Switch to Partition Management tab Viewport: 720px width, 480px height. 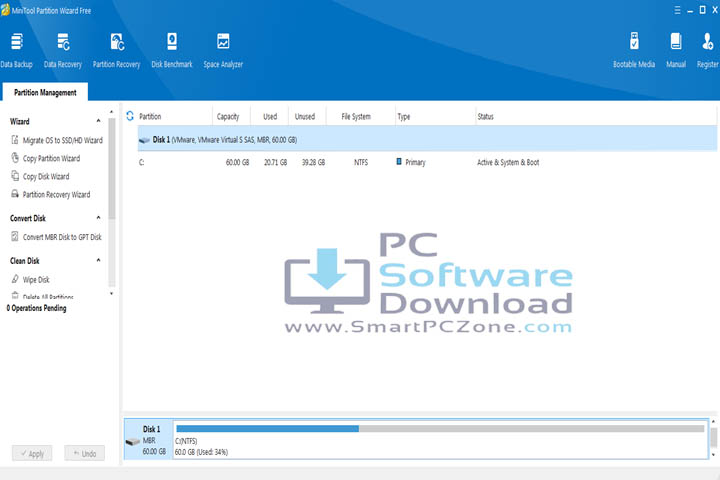click(45, 92)
